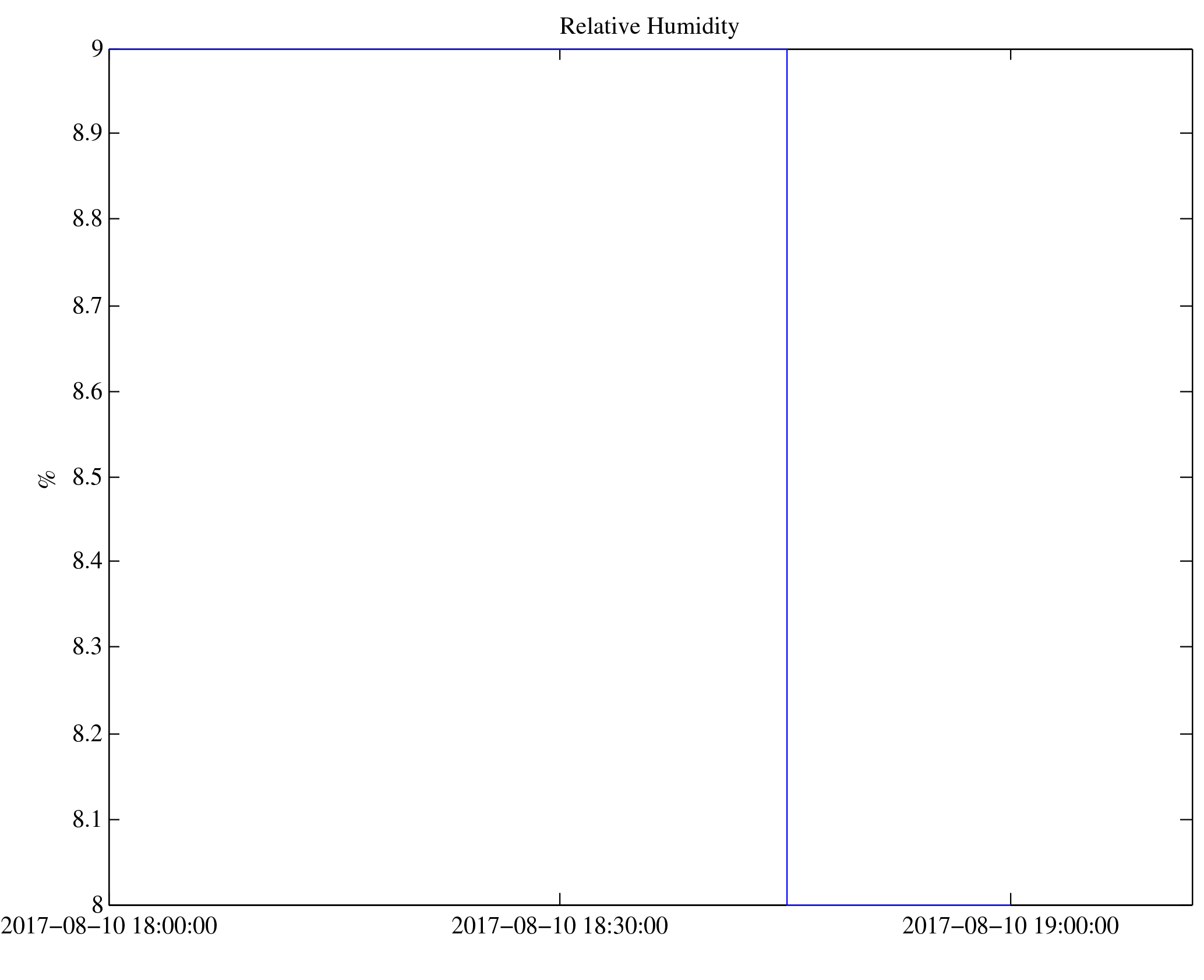Click the 2017-08-10 18:00:00 x-axis label
The width and height of the screenshot is (1204, 980).
tap(109, 926)
